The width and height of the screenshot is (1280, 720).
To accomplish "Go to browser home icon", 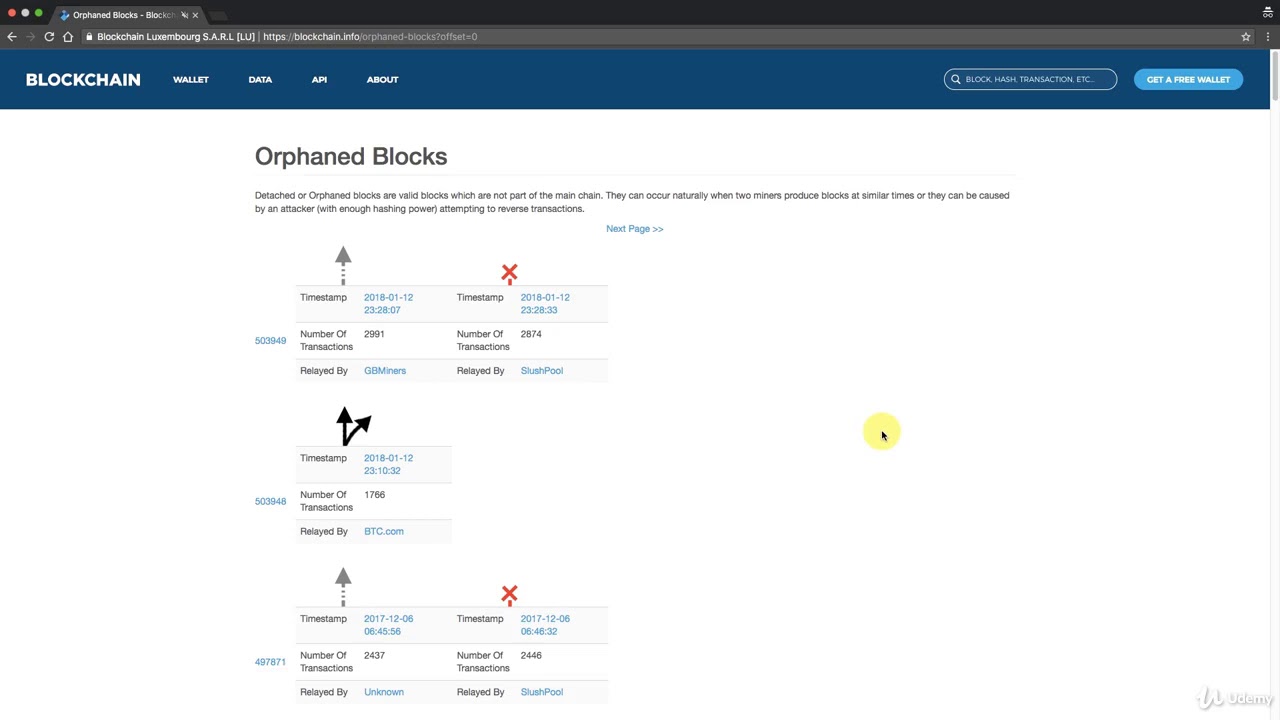I will click(x=68, y=37).
